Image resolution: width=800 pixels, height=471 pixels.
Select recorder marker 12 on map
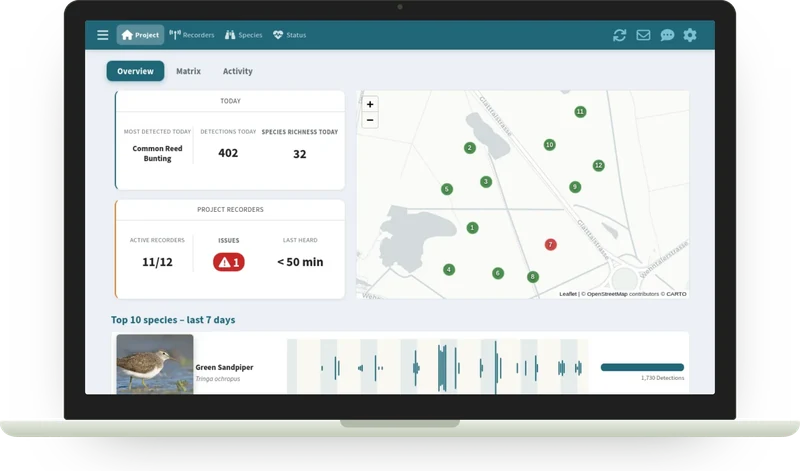coord(598,165)
